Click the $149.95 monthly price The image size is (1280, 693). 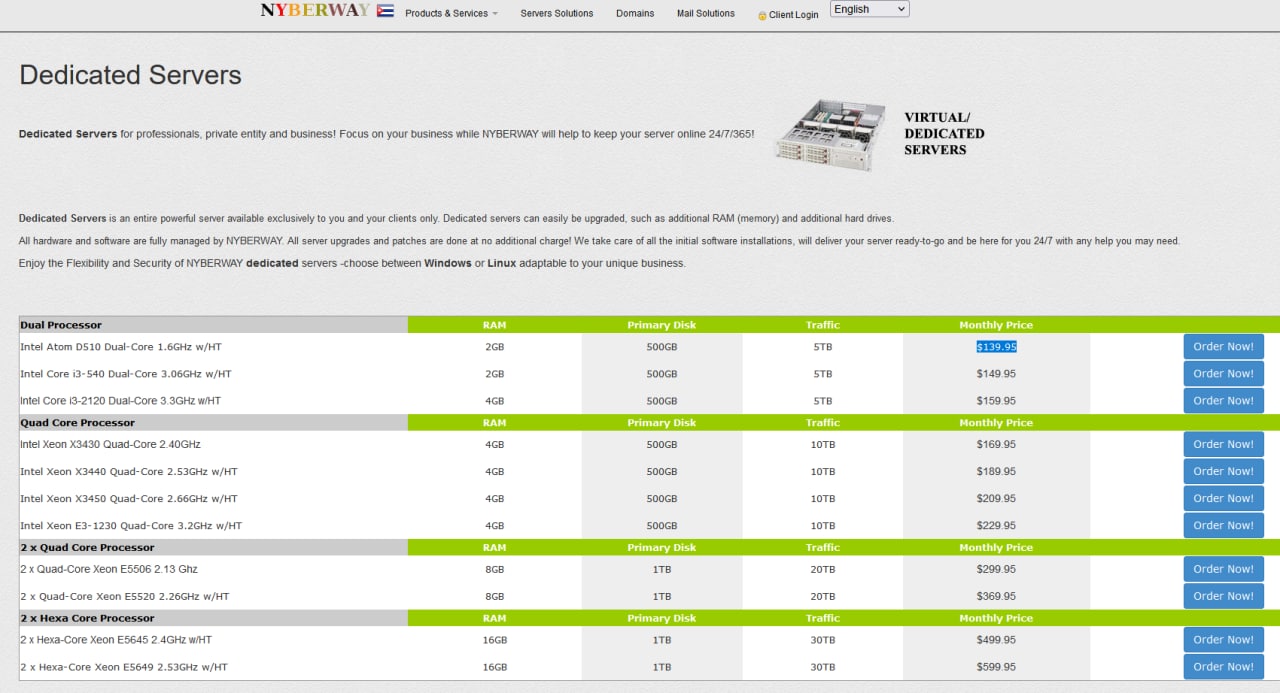pyautogui.click(x=996, y=374)
